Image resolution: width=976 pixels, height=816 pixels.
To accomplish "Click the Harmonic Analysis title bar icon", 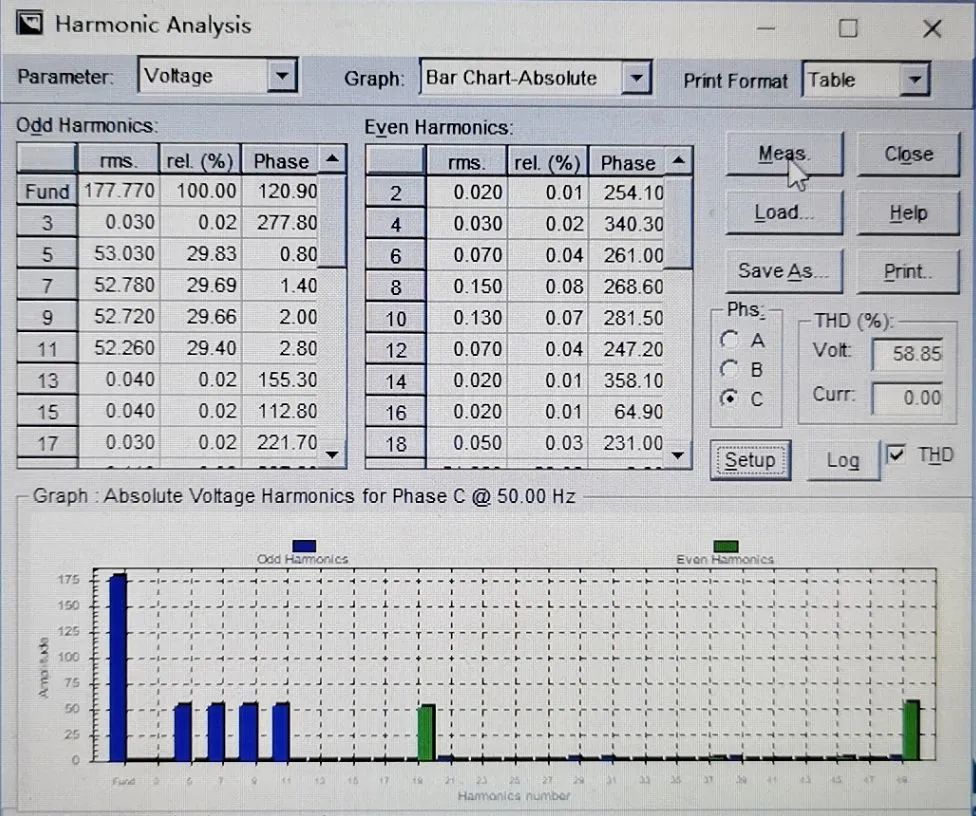I will coord(30,25).
